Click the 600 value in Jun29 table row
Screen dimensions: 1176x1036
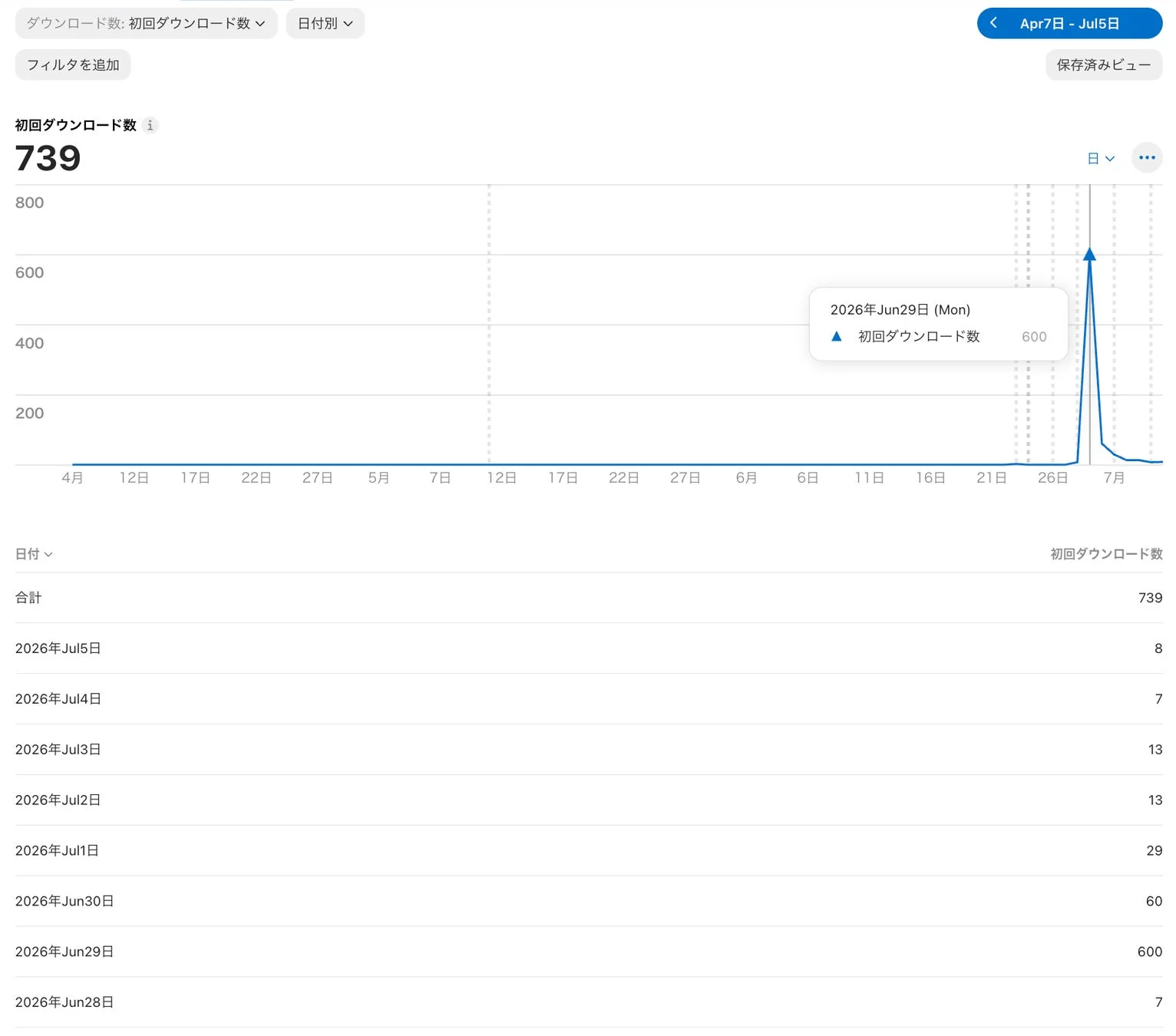[1149, 952]
